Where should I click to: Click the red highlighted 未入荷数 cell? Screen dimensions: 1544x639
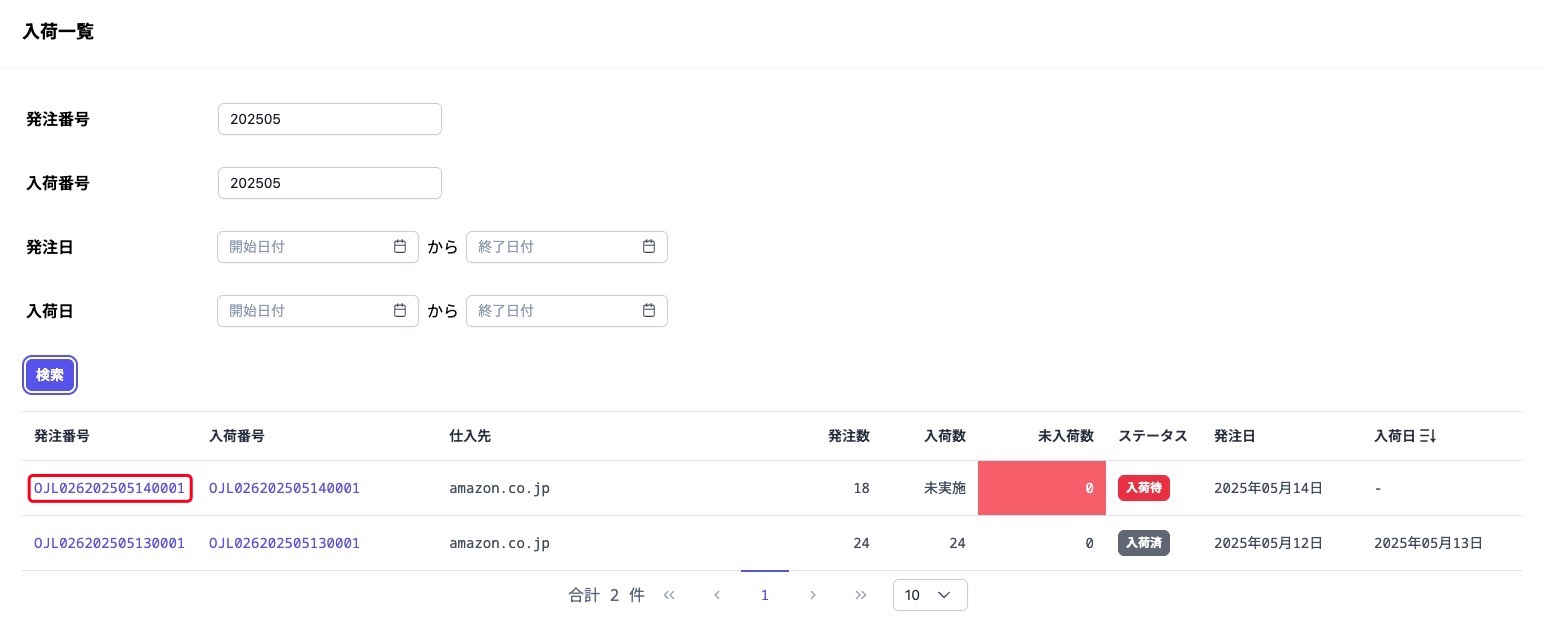pyautogui.click(x=1041, y=488)
